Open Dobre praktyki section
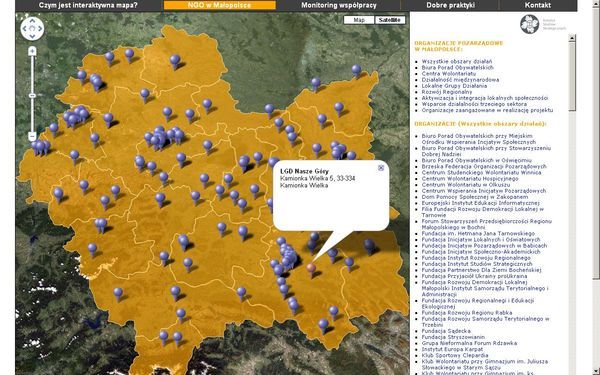600x375 pixels. click(x=450, y=5)
